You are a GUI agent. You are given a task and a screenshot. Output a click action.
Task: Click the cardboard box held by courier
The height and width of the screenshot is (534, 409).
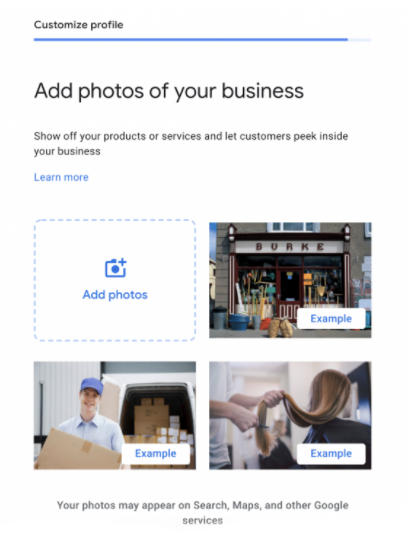[x=78, y=450]
